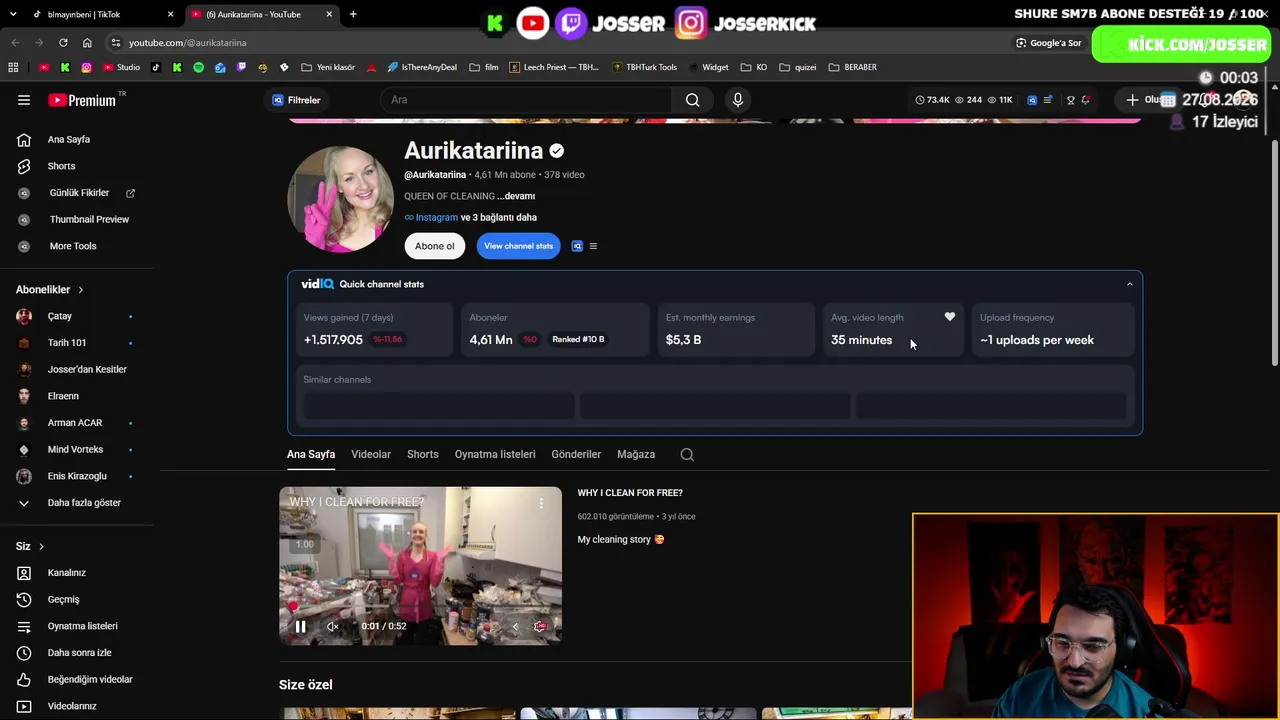Go to the browser home page icon
The width and height of the screenshot is (1280, 720).
tap(87, 43)
